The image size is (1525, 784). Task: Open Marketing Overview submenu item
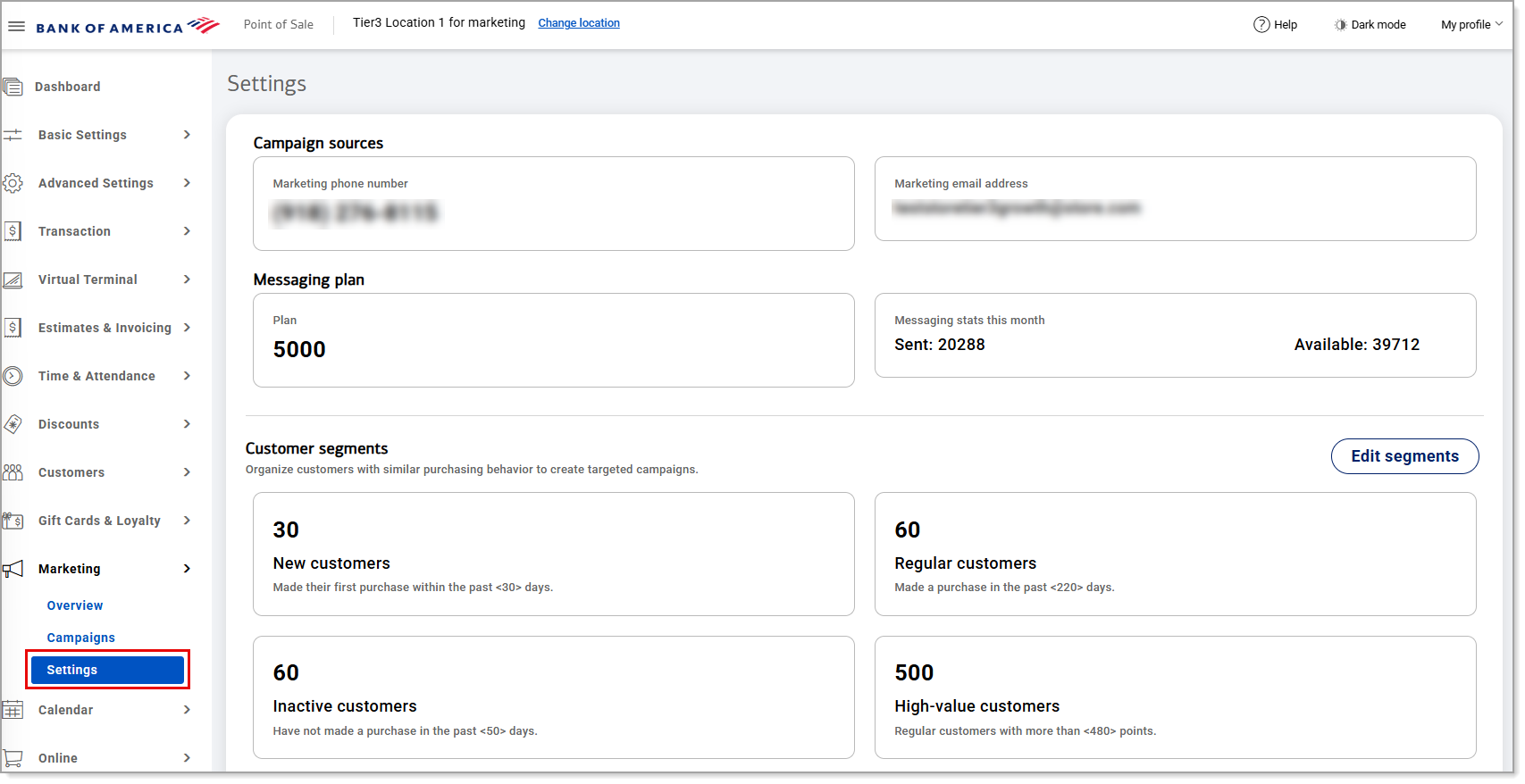click(75, 605)
